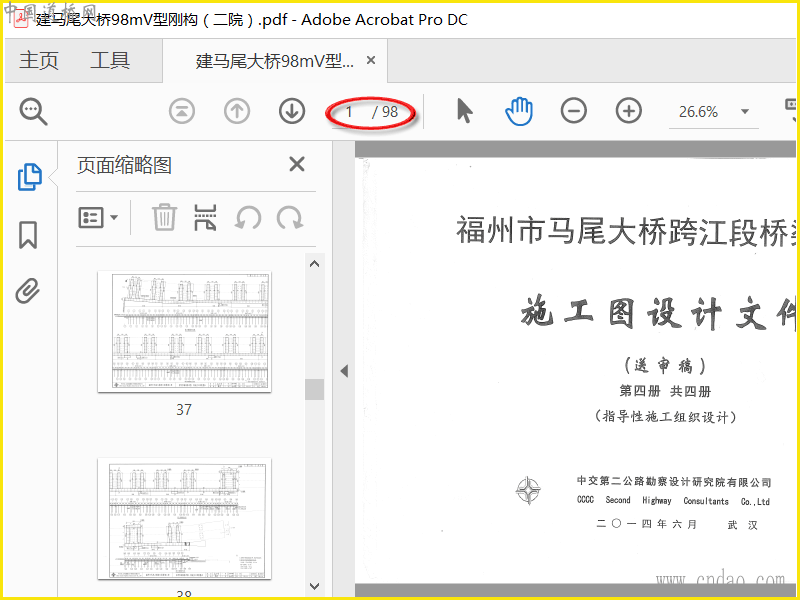Activate the hand pan tool
Screen dimensions: 800x600
tap(519, 111)
